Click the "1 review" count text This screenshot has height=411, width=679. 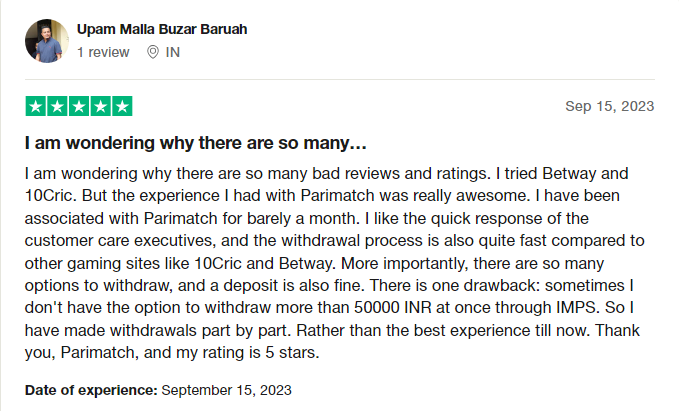tap(103, 52)
